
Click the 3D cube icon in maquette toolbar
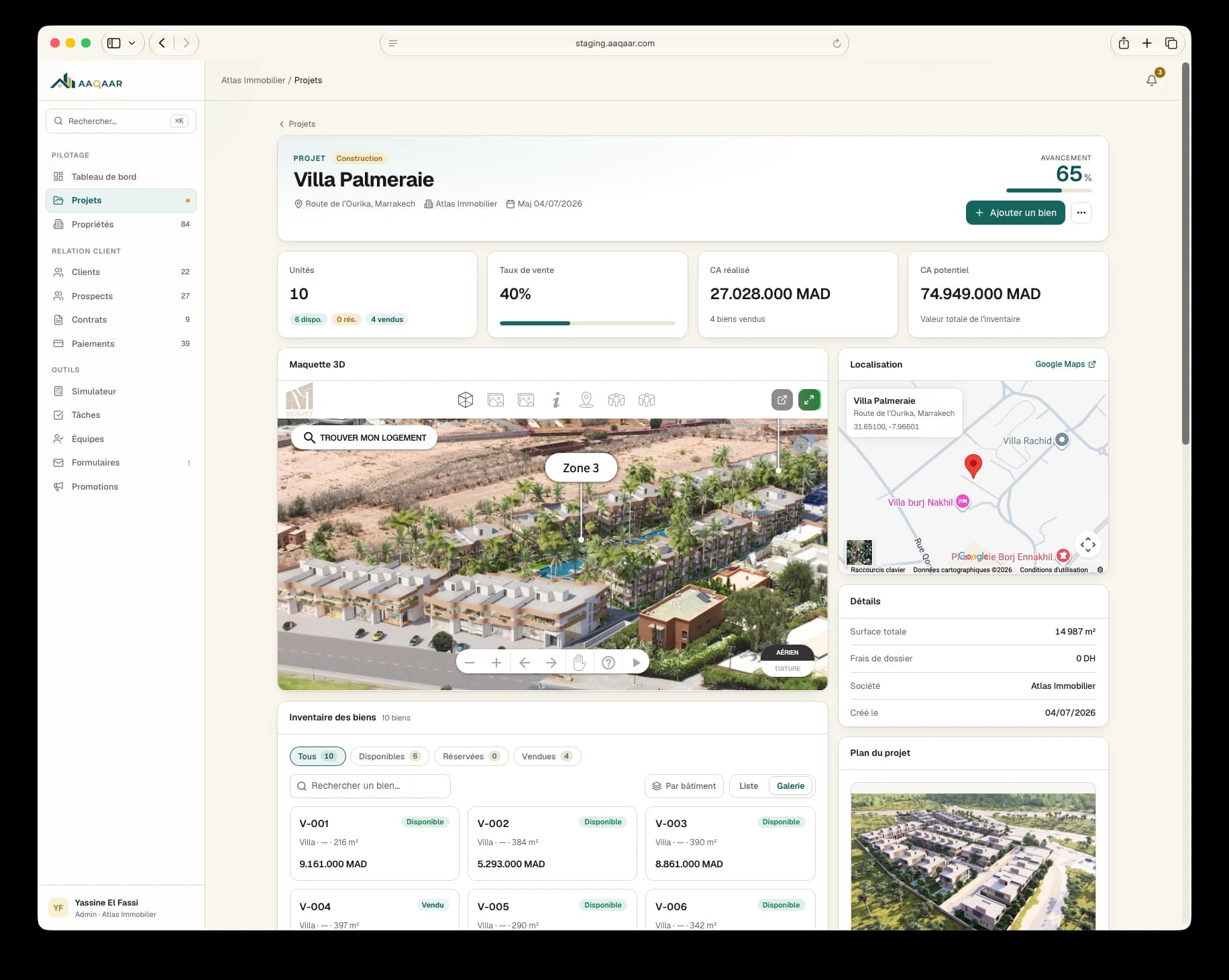(x=466, y=400)
